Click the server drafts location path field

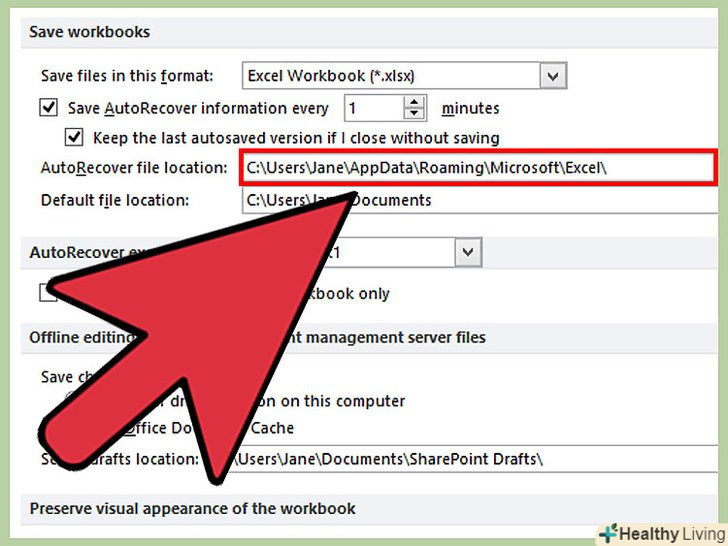tap(474, 459)
